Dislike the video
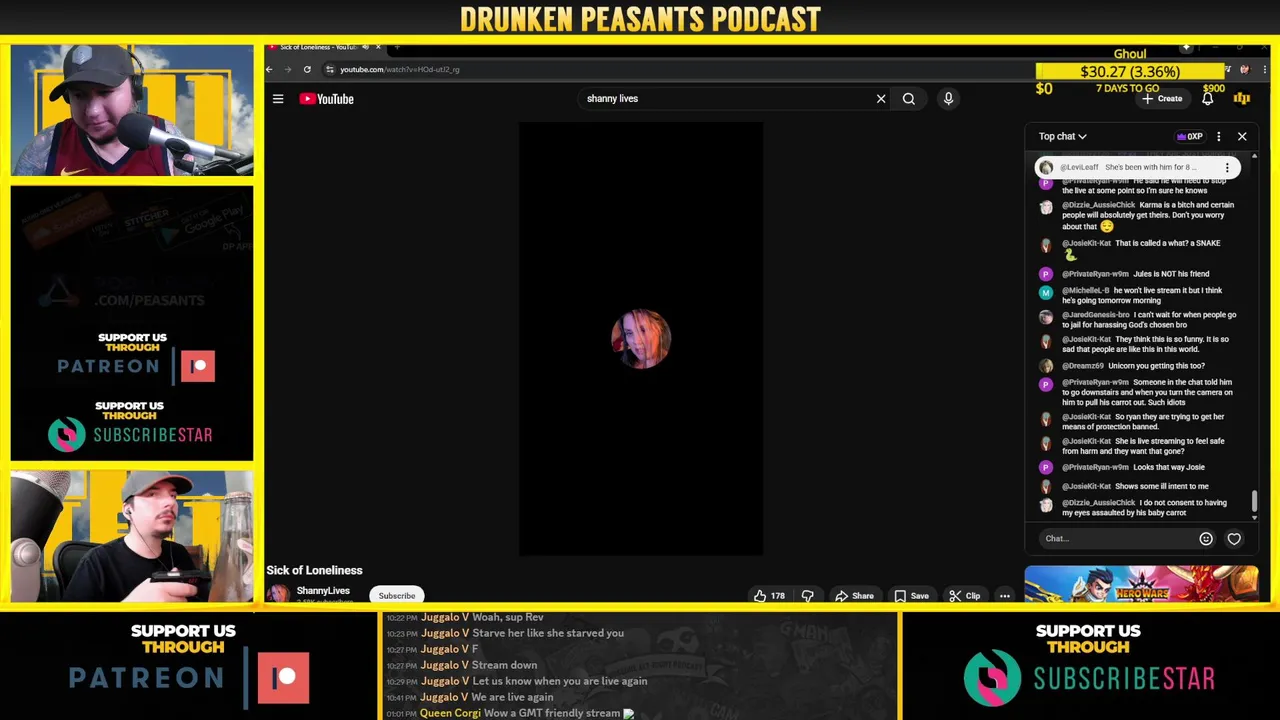The image size is (1280, 720). tap(808, 596)
